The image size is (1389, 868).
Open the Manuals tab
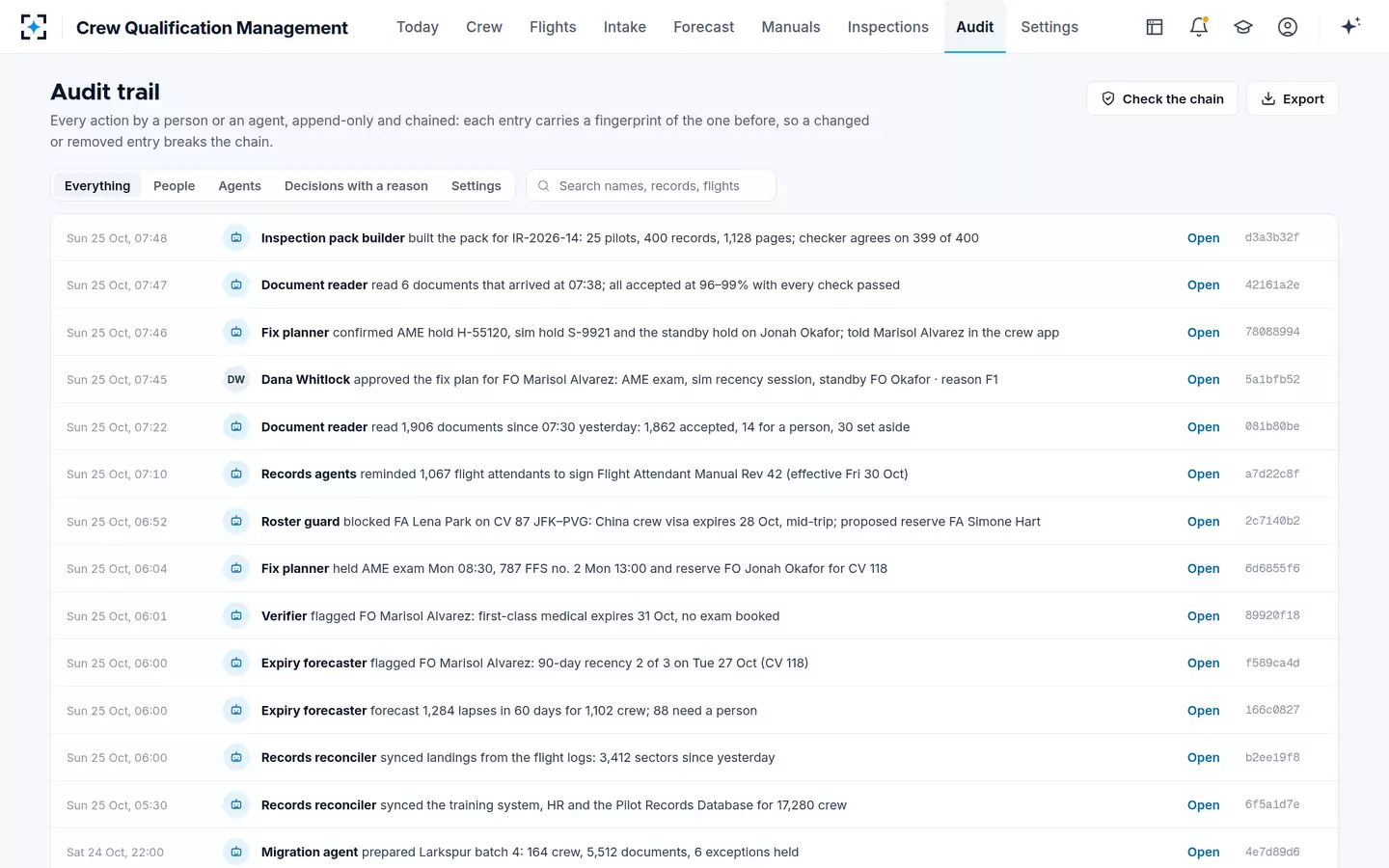791,27
